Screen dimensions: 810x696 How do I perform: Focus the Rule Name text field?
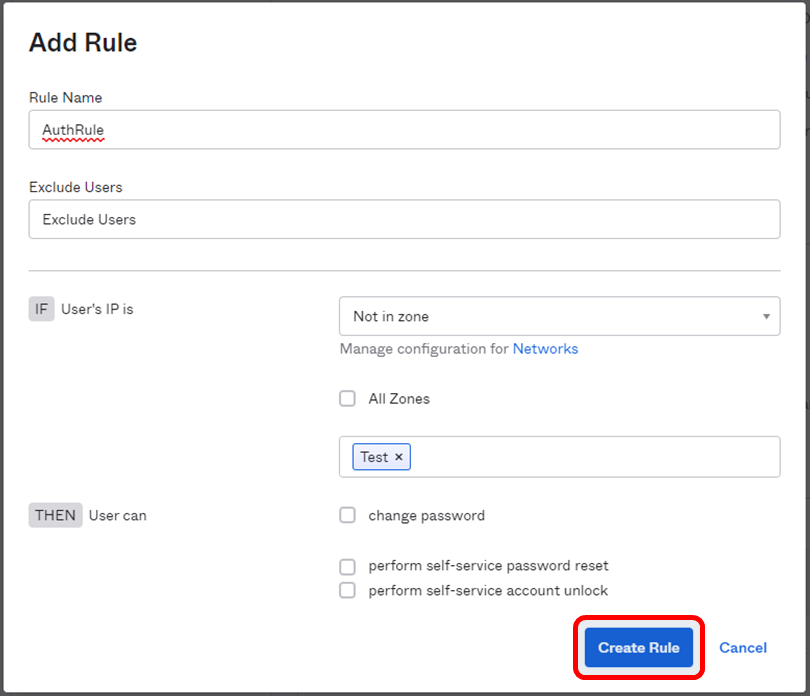[x=404, y=129]
